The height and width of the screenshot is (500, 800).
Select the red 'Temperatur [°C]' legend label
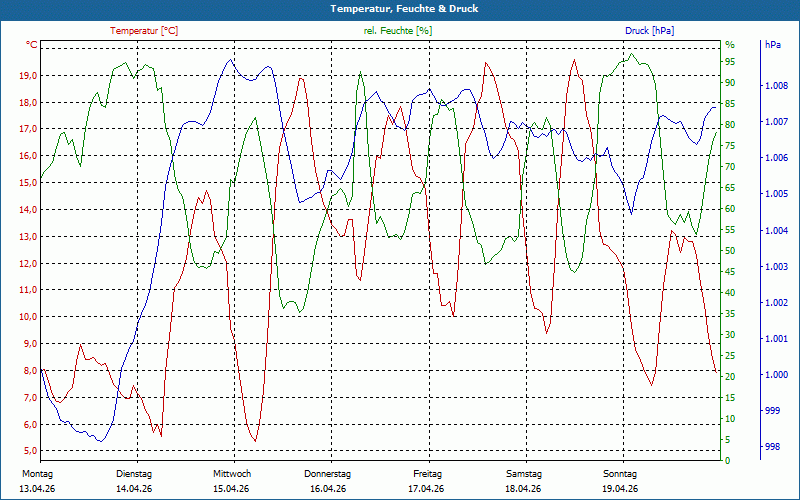(144, 31)
